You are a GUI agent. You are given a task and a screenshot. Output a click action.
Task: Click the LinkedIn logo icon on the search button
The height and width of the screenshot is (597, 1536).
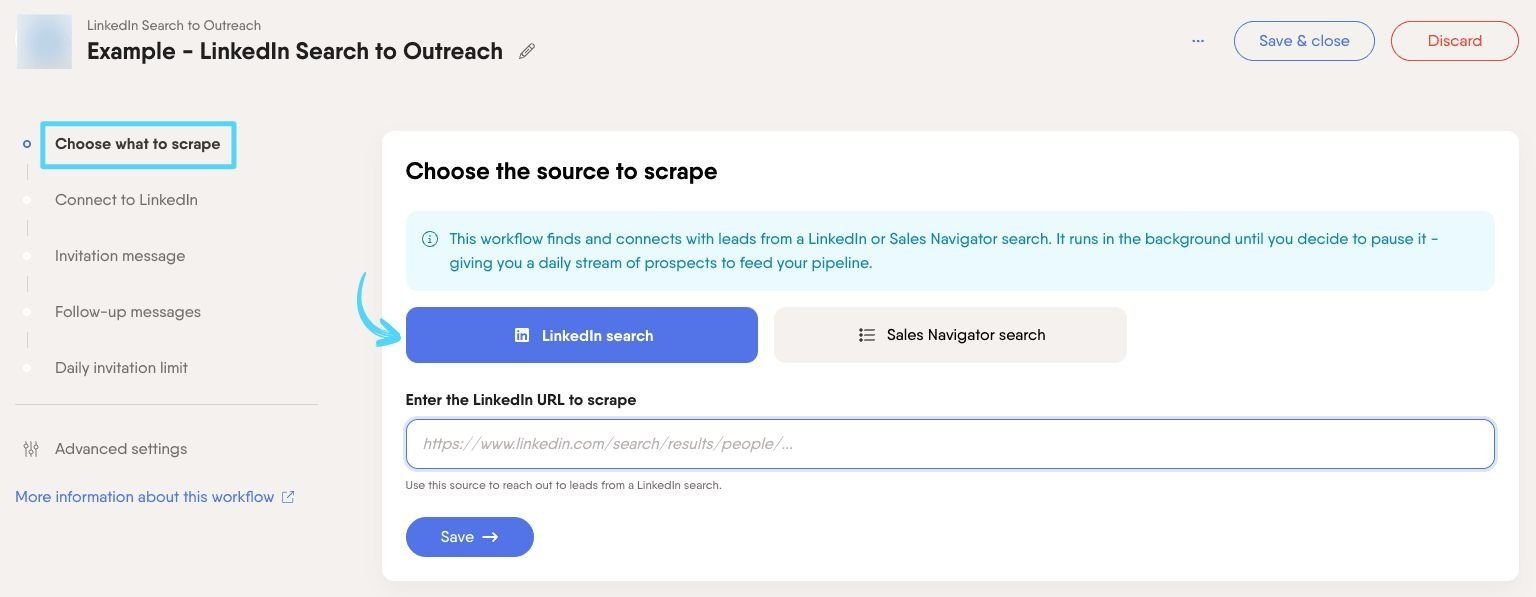[522, 335]
